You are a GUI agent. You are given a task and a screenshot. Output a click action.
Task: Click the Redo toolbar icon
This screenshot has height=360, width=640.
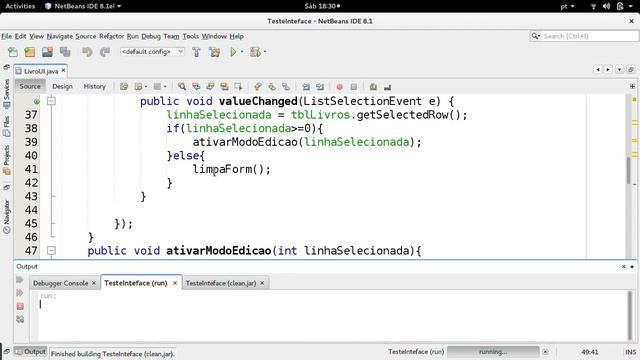pyautogui.click(x=105, y=52)
